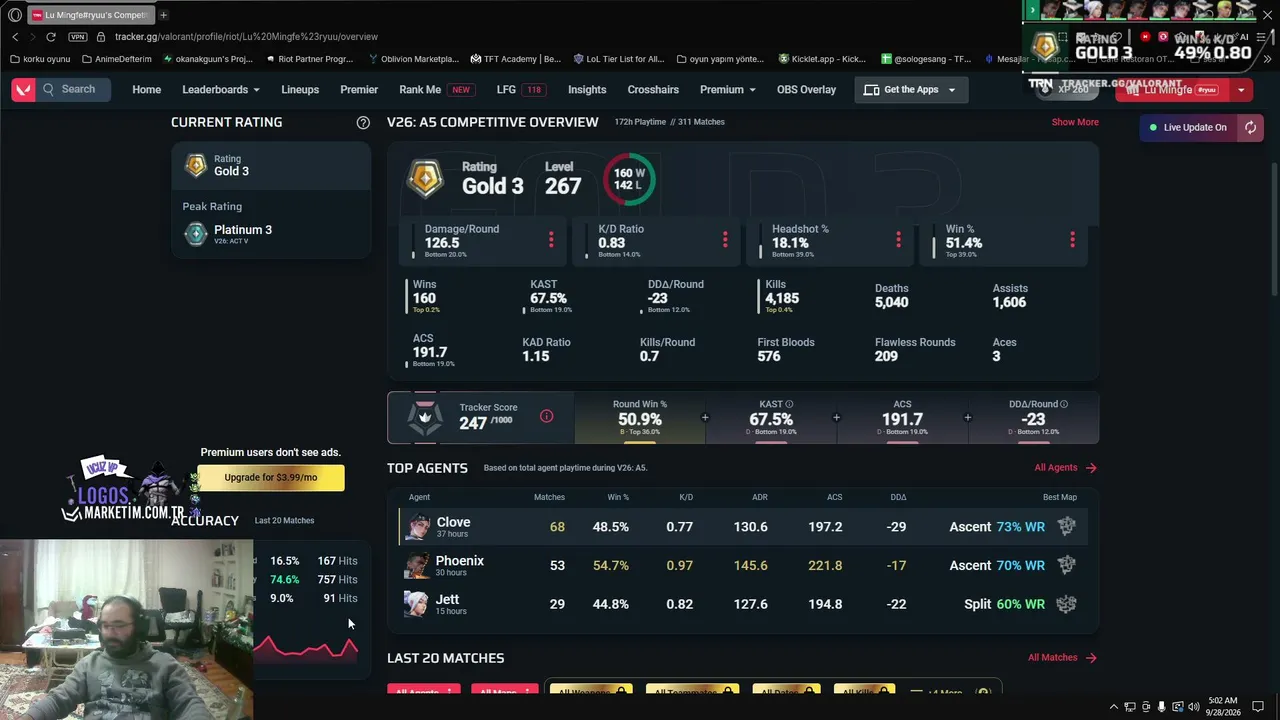The width and height of the screenshot is (1280, 720).
Task: Open the TFT Academy bookmark
Action: (x=514, y=59)
